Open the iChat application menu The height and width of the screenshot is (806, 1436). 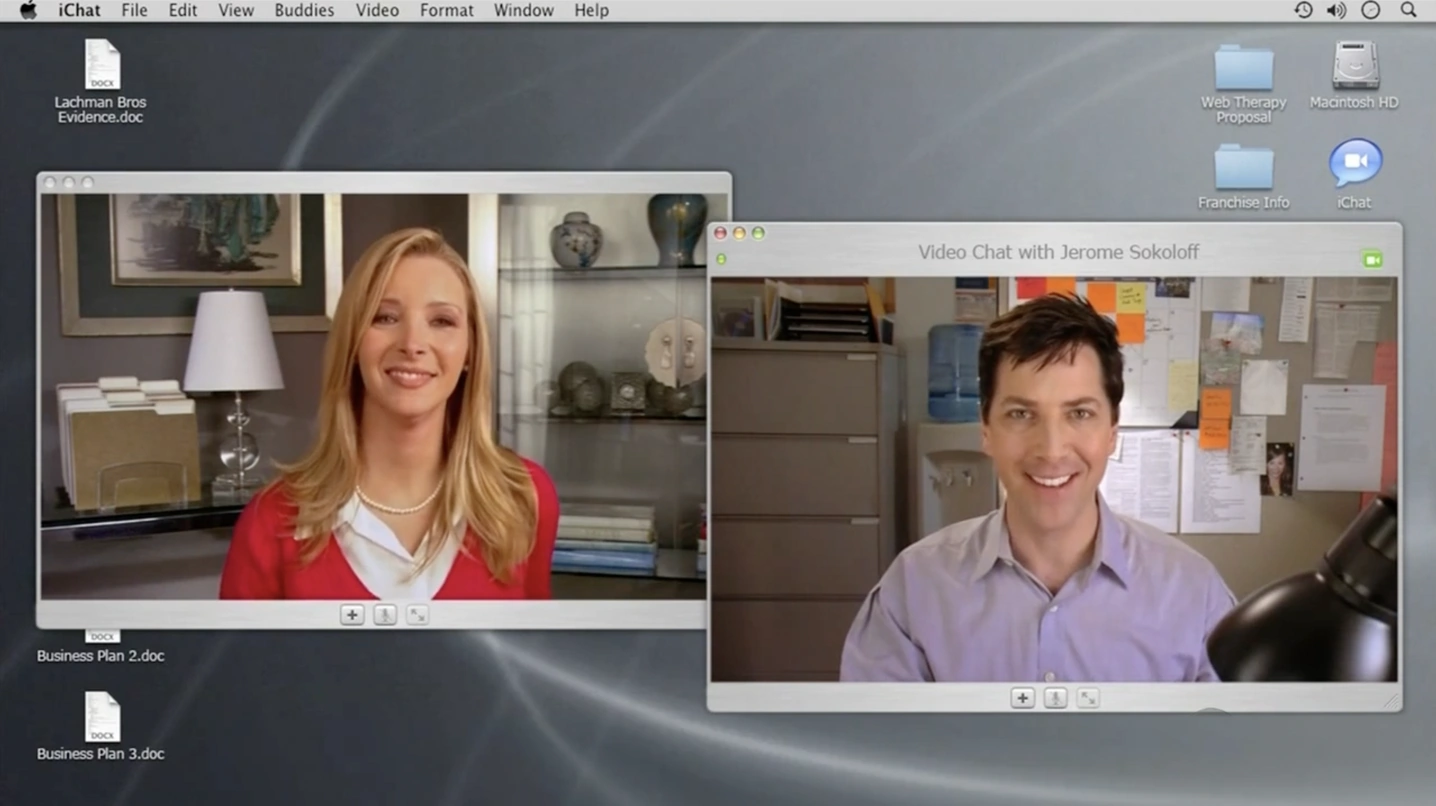point(79,10)
